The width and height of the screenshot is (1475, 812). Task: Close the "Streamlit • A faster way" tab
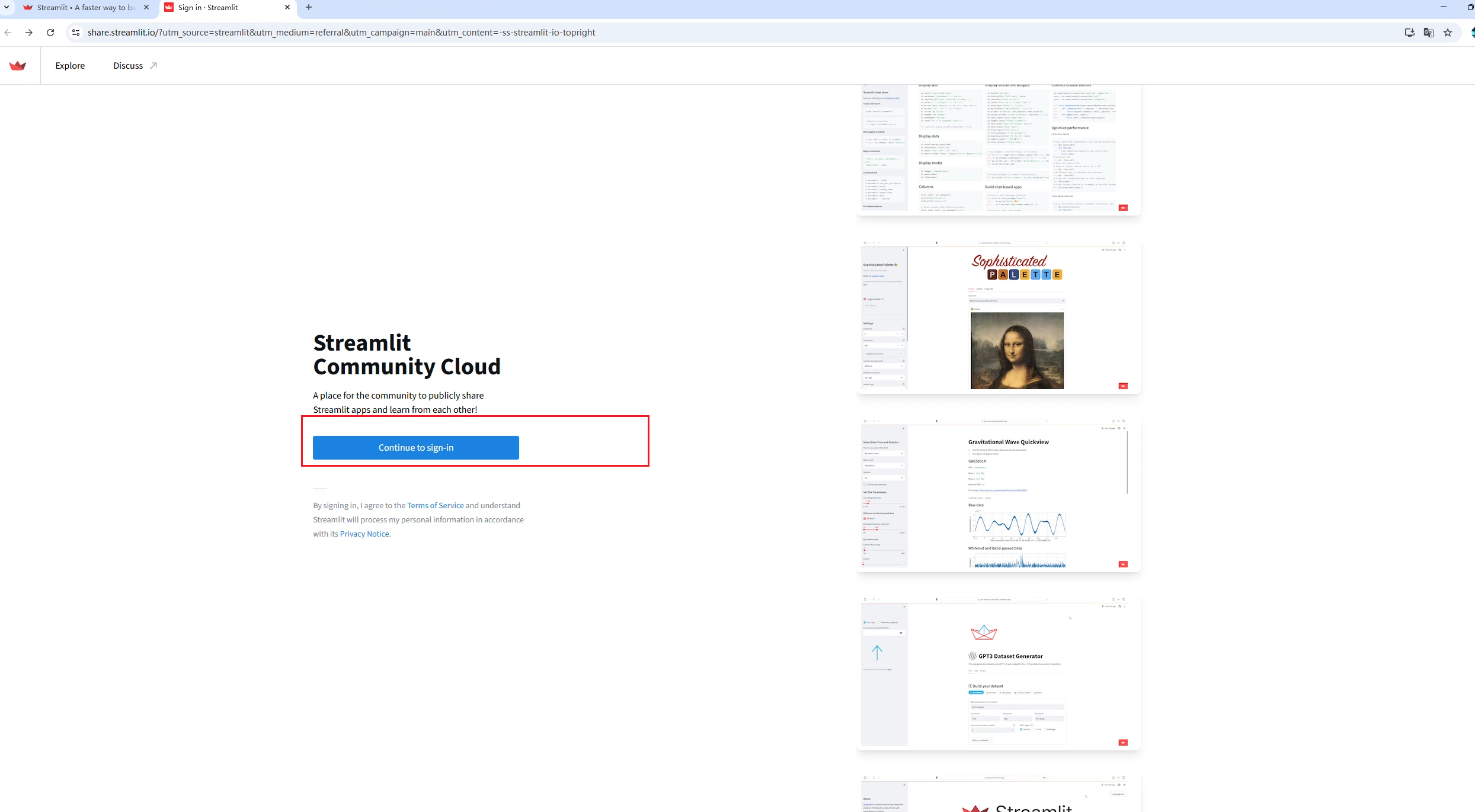tap(146, 8)
